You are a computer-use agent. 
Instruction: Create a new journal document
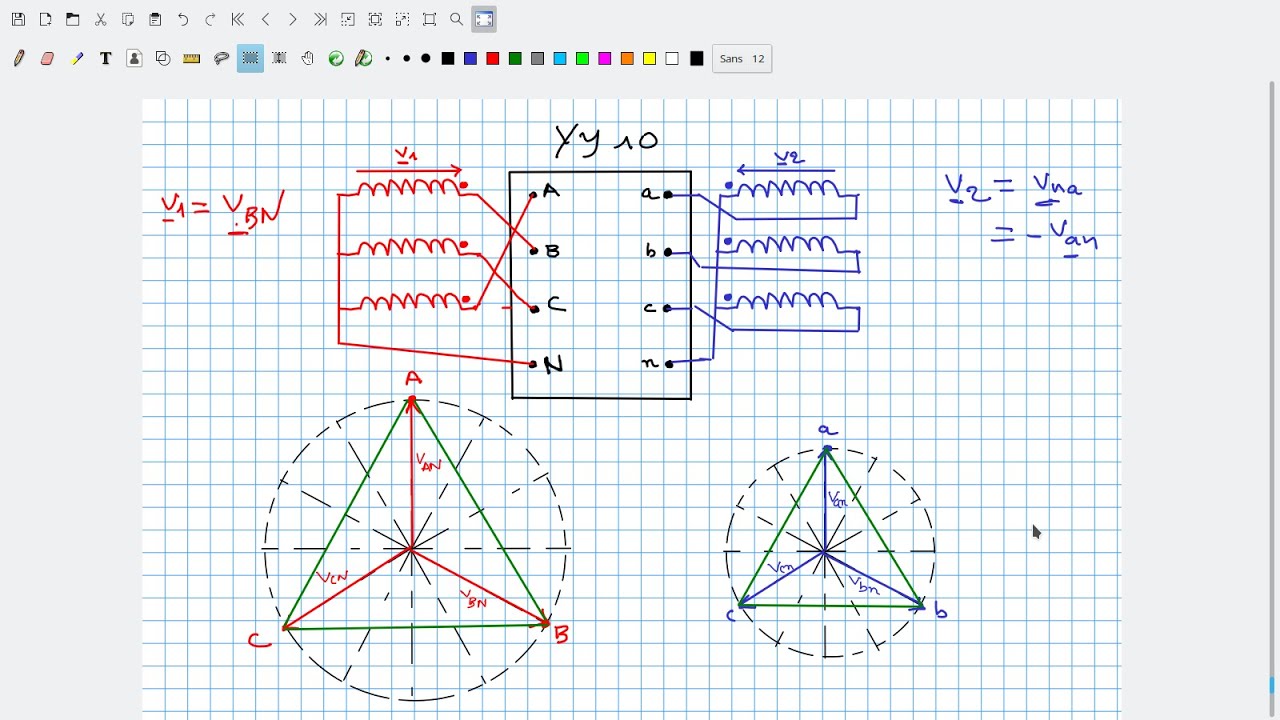[x=46, y=19]
